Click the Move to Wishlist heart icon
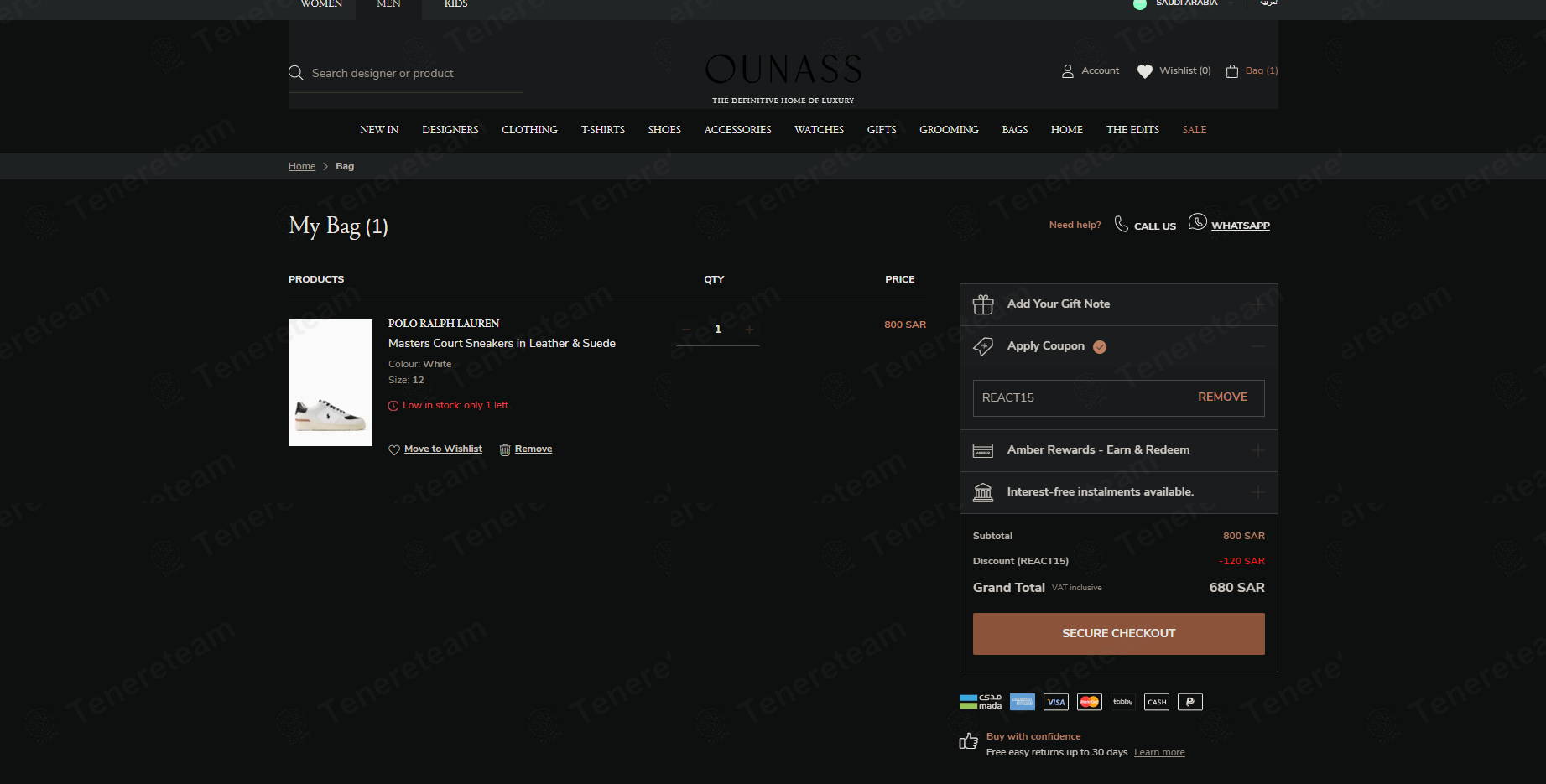The image size is (1546, 784). tap(394, 450)
